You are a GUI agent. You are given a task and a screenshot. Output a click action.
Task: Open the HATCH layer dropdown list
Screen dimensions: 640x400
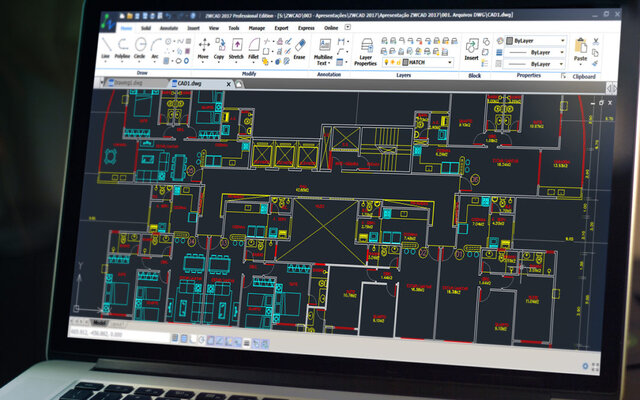pyautogui.click(x=449, y=62)
